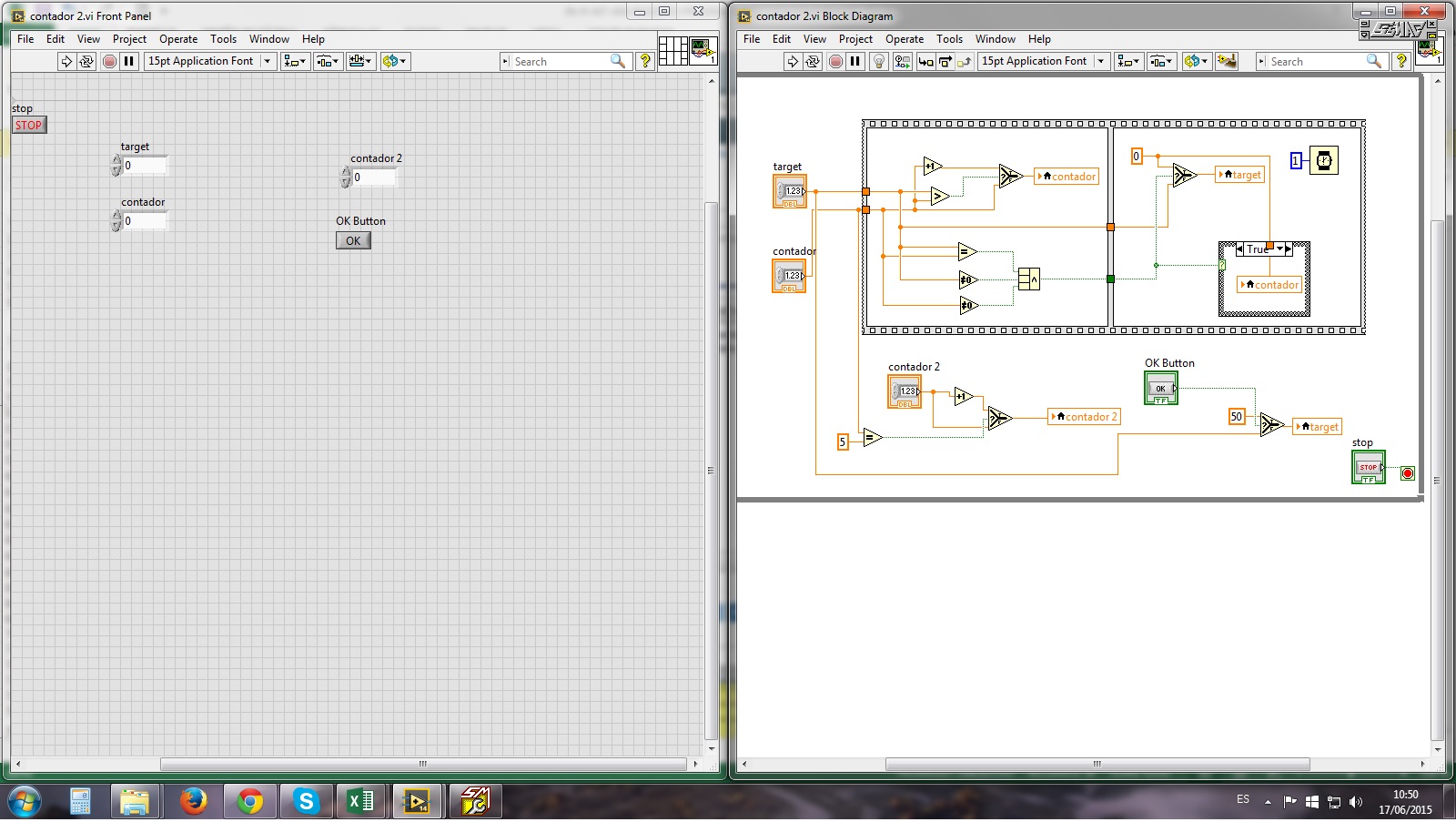Open Tools menu in Block Diagram window
Viewport: 1456px width, 822px height.
(949, 39)
